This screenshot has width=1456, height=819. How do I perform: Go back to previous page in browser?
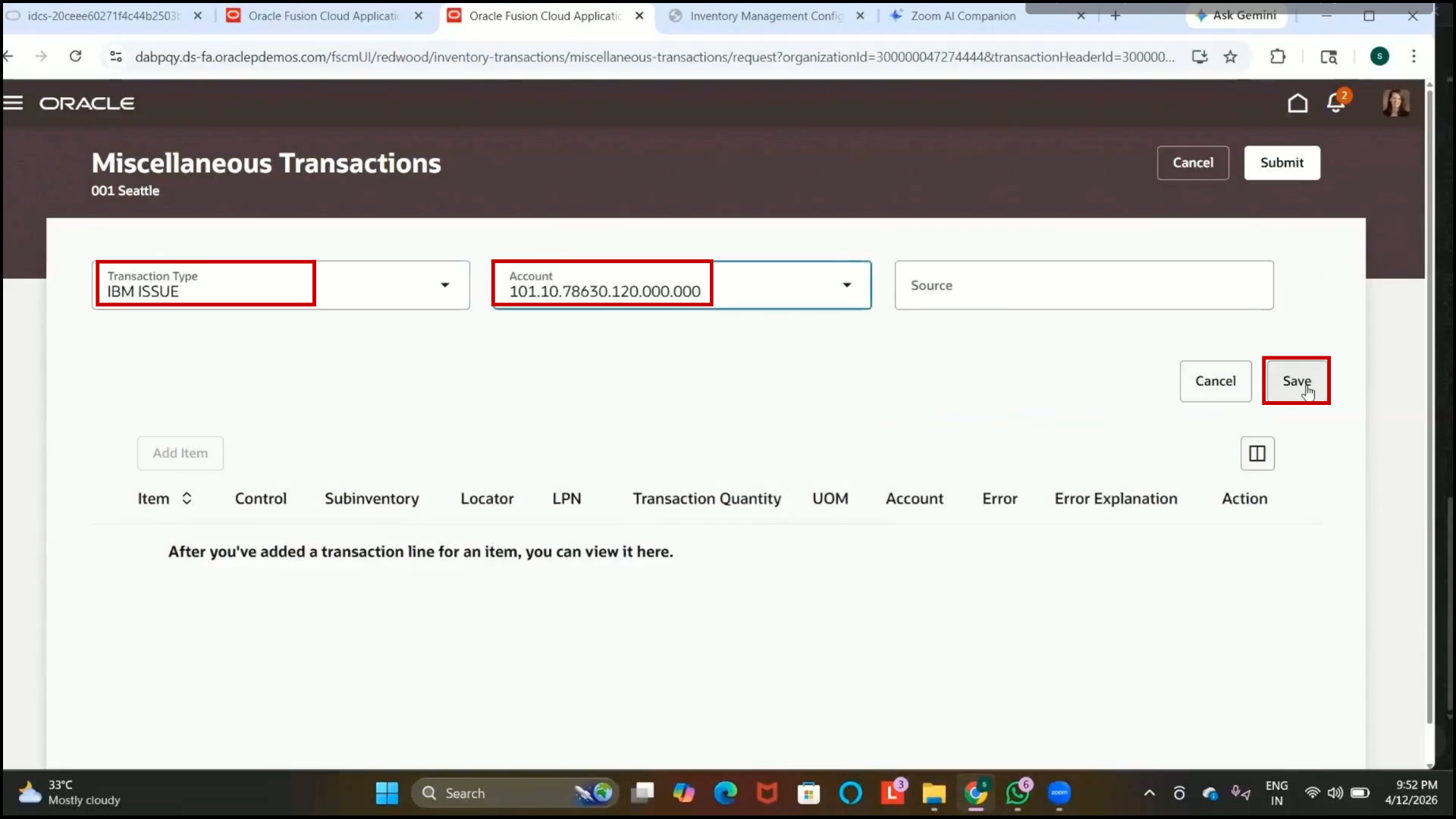click(x=8, y=56)
